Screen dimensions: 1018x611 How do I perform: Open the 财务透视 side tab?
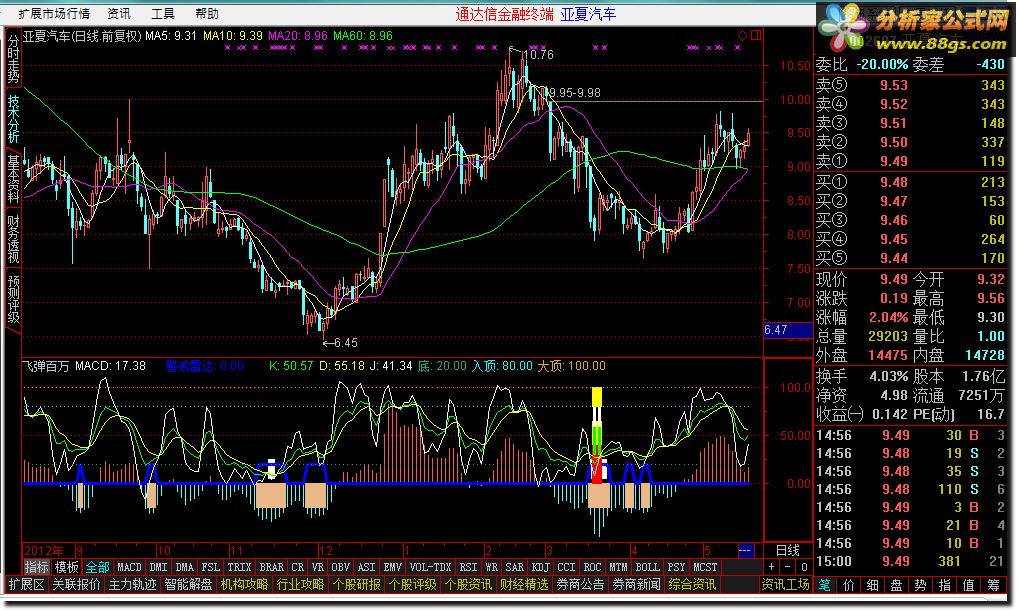[13, 240]
